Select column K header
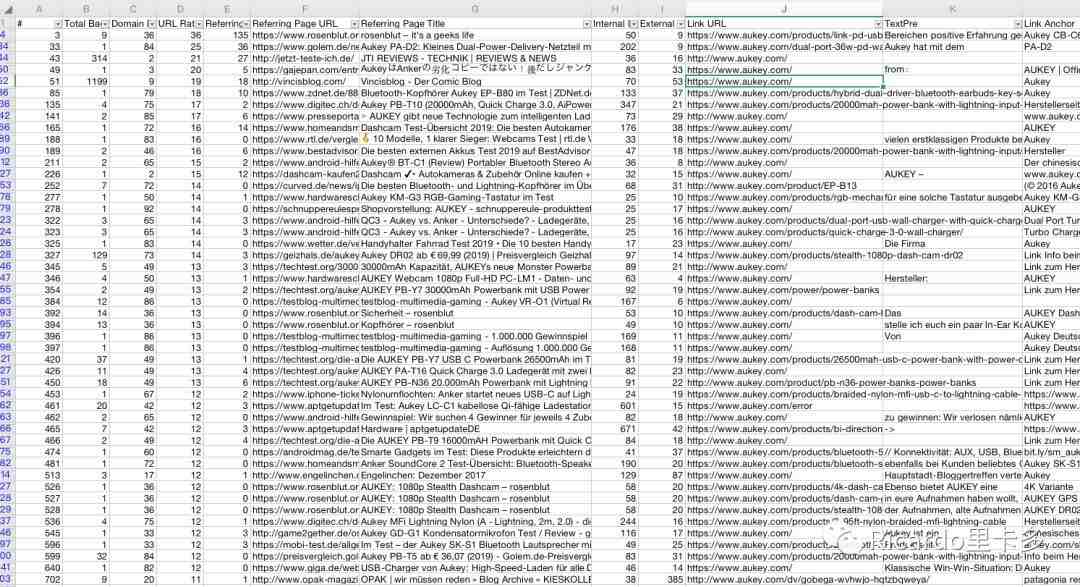Image resolution: width=1080 pixels, height=587 pixels. point(953,9)
